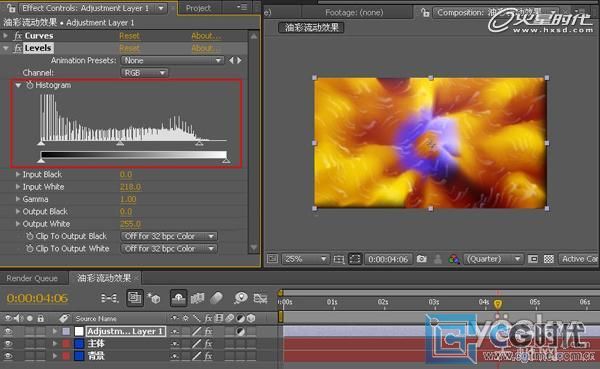The height and width of the screenshot is (369, 600).
Task: Collapse the Histogram section
Action: (18, 85)
